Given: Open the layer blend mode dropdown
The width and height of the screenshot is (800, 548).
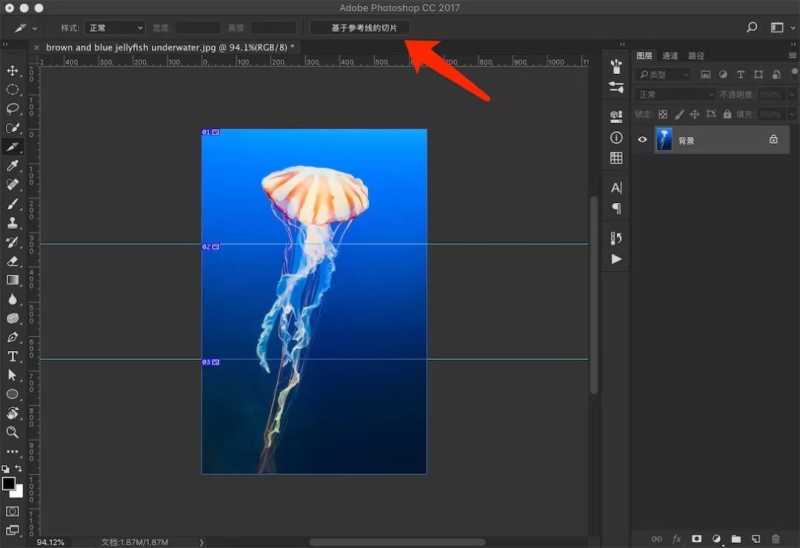Looking at the screenshot, I should coord(675,94).
